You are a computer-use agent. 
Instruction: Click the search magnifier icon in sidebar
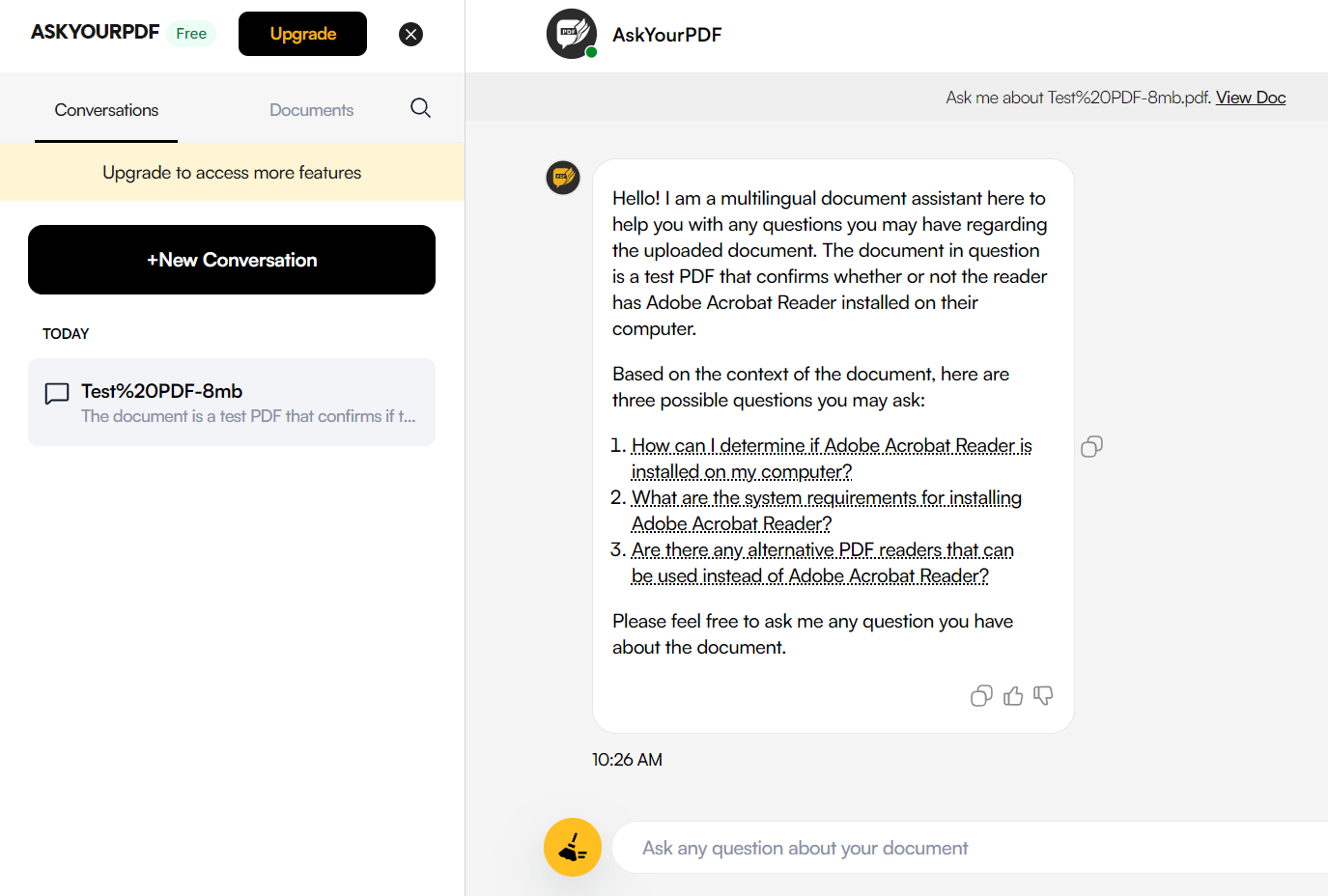(420, 108)
